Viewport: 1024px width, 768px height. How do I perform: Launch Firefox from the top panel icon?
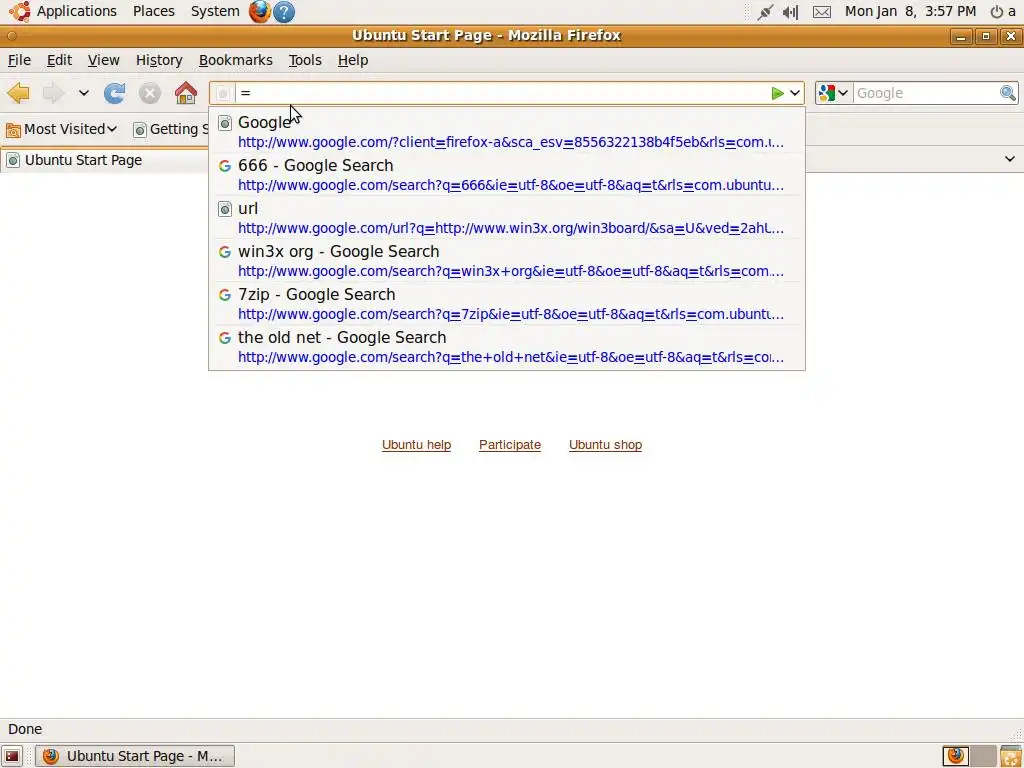click(259, 11)
